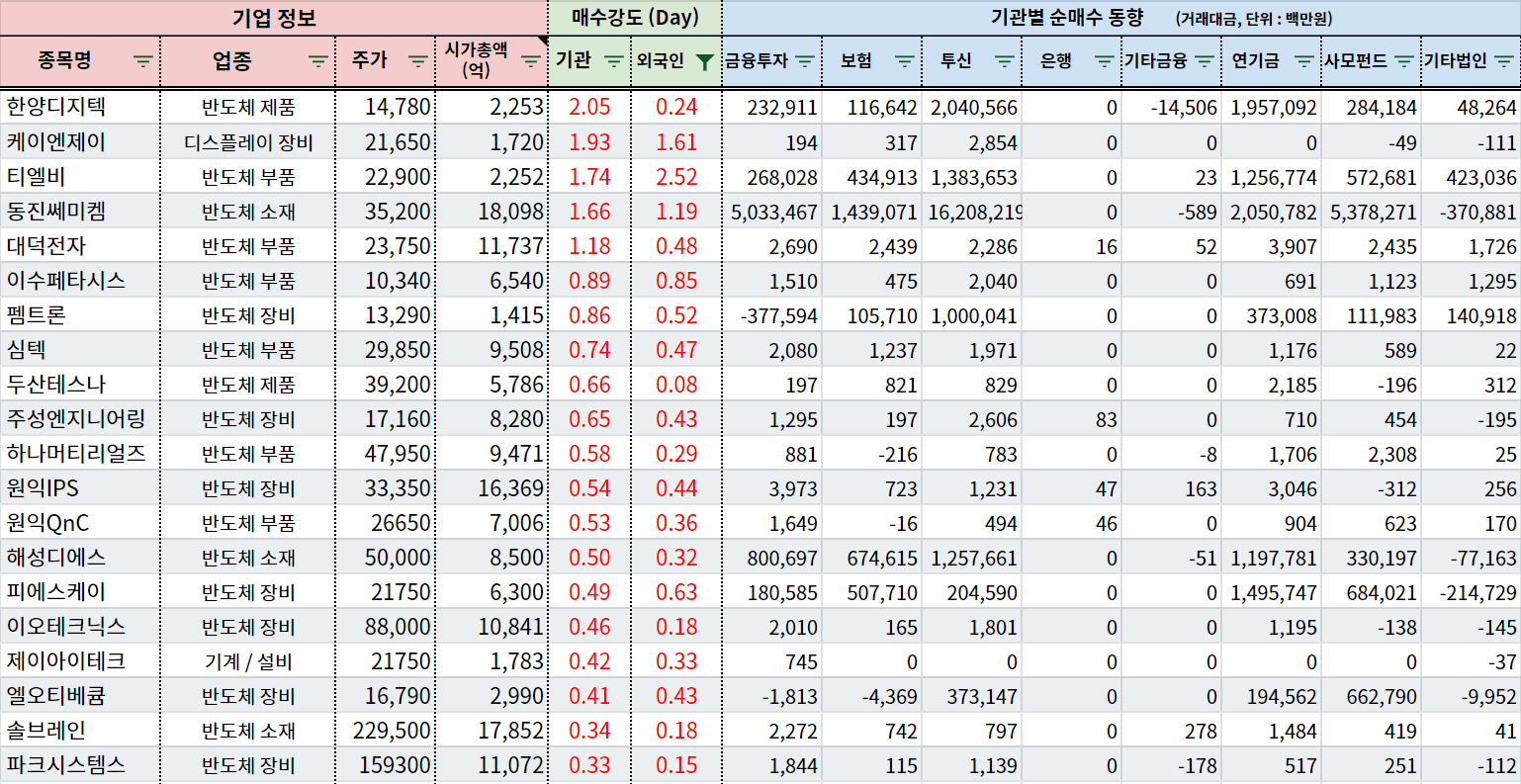
Task: Select the 기관별 순매수 동향 header
Action: coord(1121,18)
